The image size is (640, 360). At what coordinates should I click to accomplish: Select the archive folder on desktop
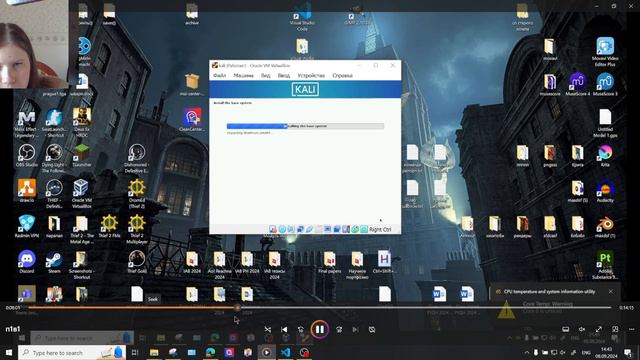click(192, 14)
